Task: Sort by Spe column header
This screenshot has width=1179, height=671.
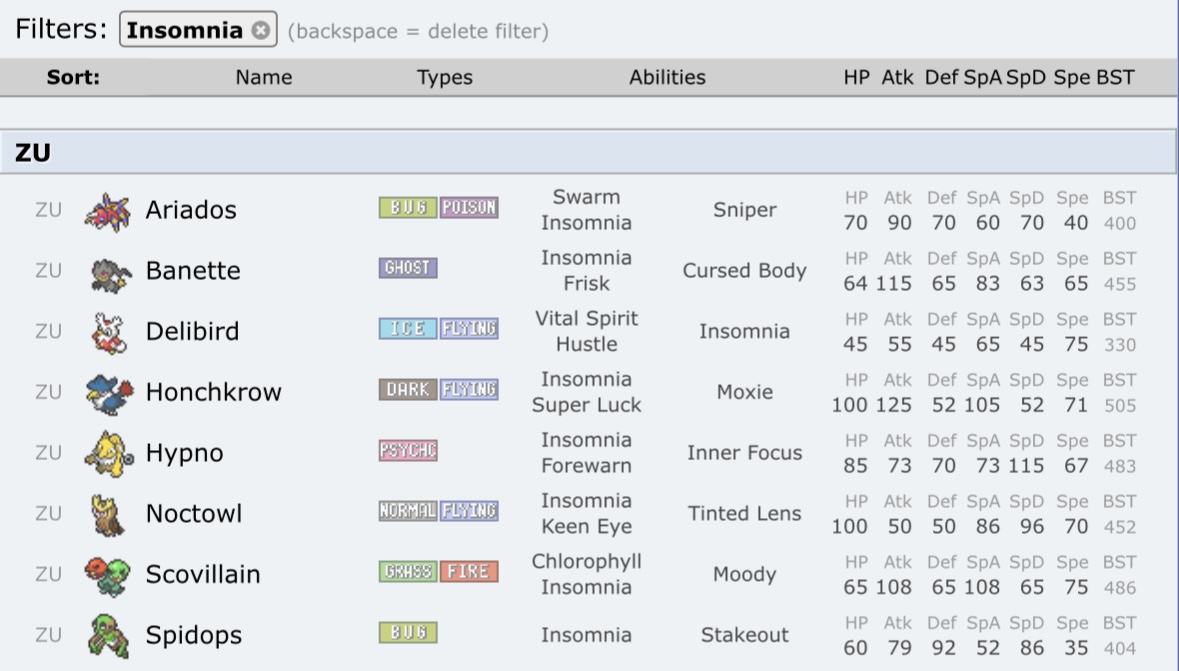Action: click(x=1071, y=77)
